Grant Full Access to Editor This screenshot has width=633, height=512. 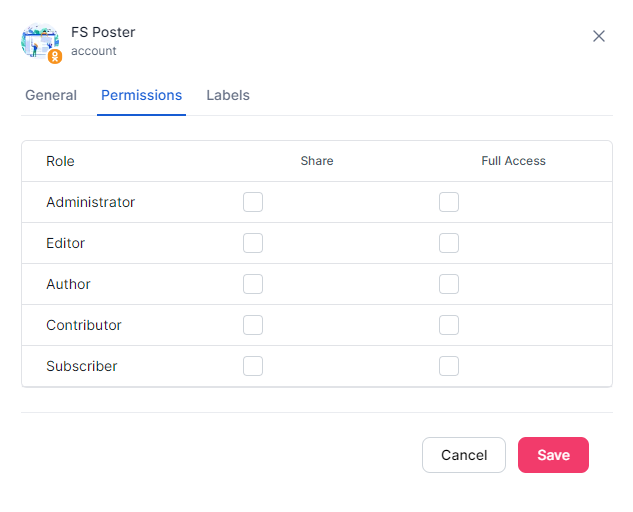click(449, 243)
